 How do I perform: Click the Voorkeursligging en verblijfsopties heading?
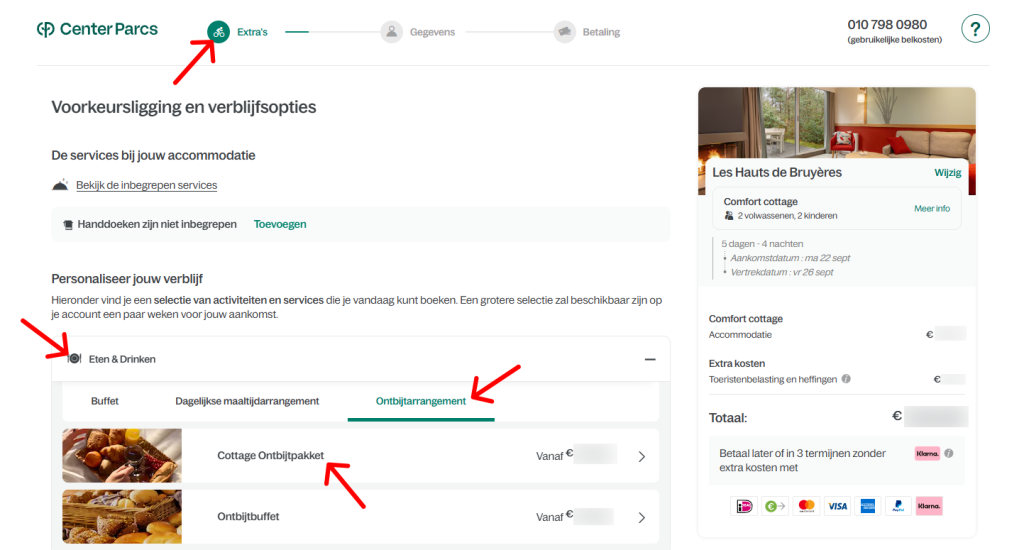click(x=184, y=107)
